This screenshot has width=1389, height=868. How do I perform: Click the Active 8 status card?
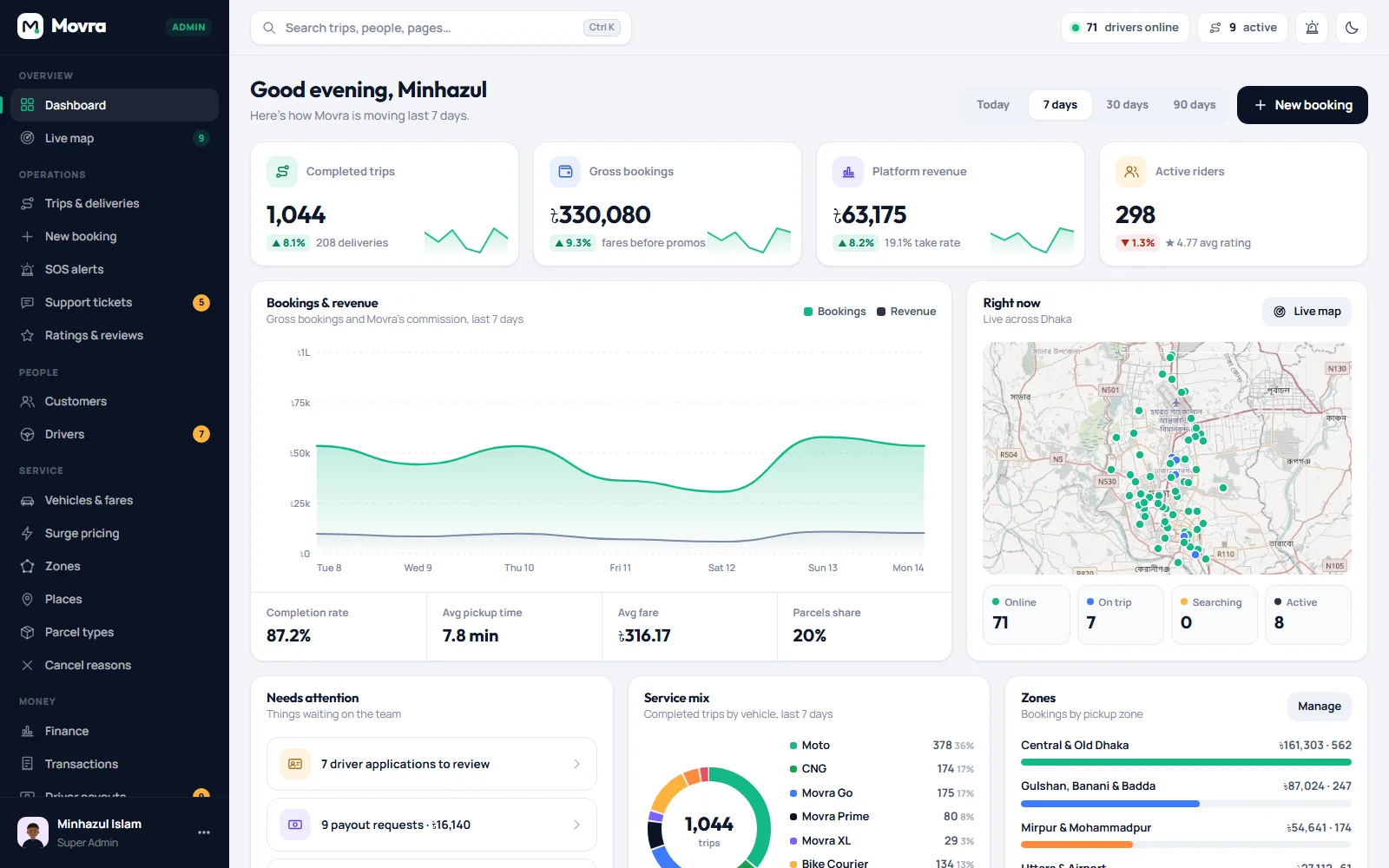click(1307, 615)
